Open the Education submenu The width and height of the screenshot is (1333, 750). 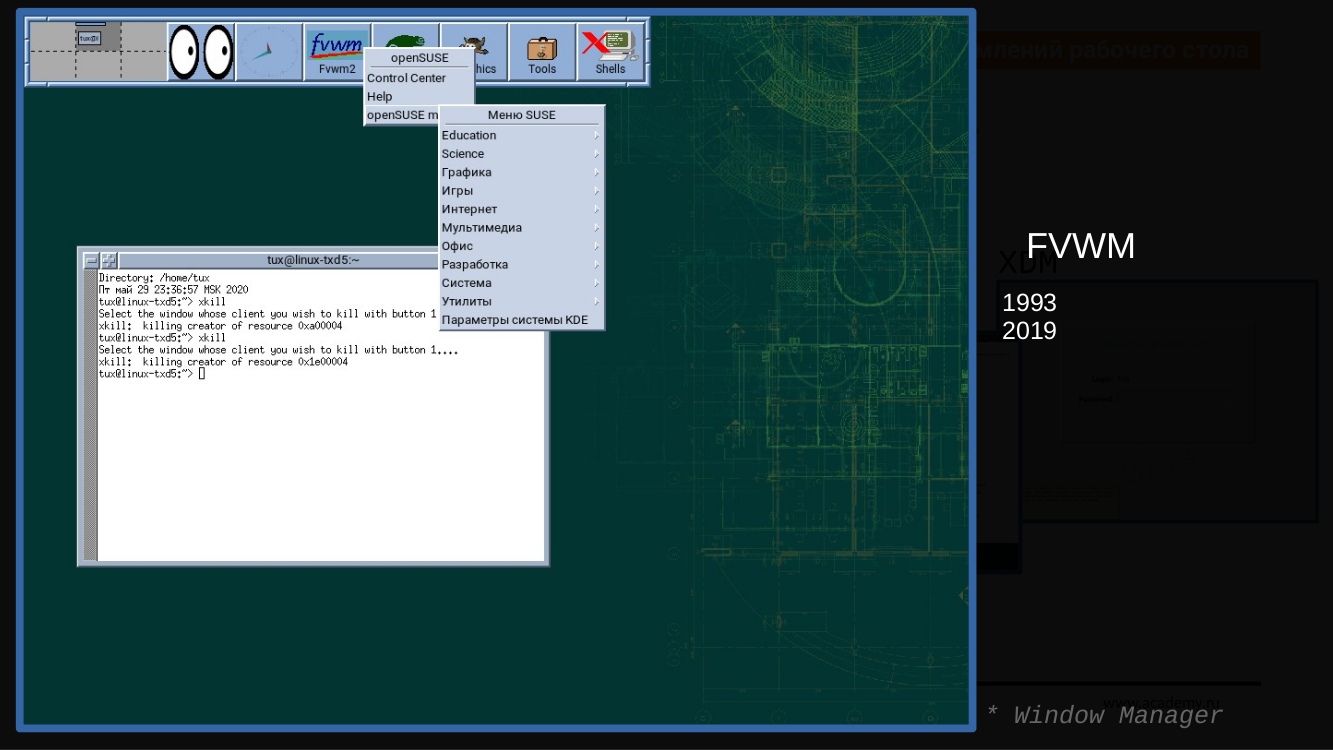coord(522,135)
